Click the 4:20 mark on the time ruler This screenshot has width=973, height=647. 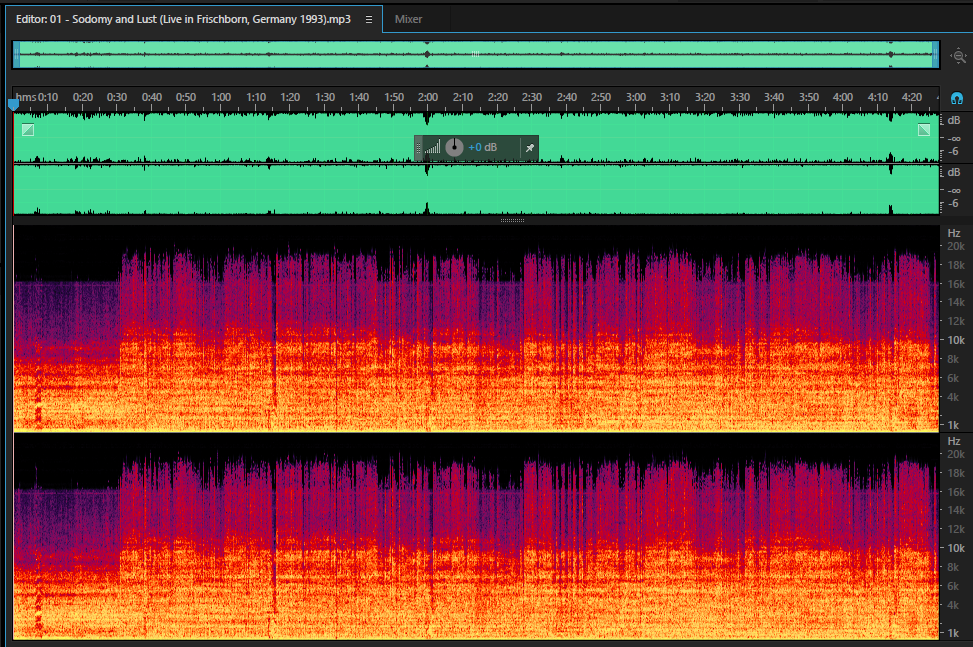pos(912,97)
